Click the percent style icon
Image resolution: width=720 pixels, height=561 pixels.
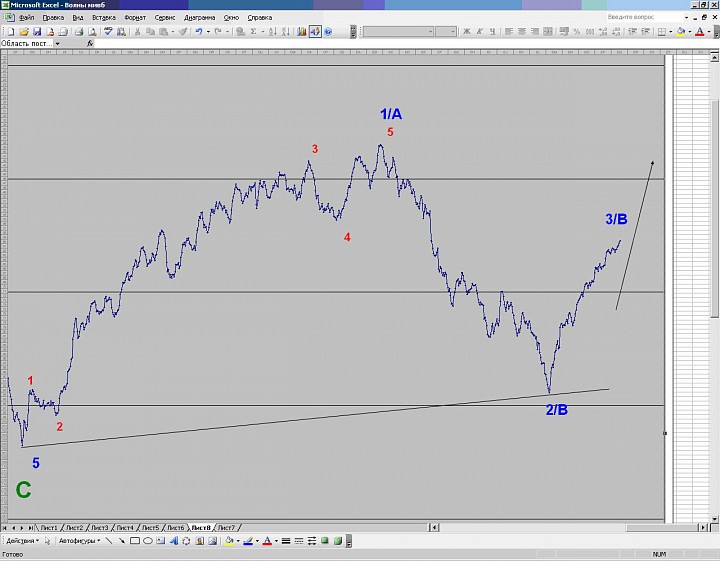(x=577, y=31)
